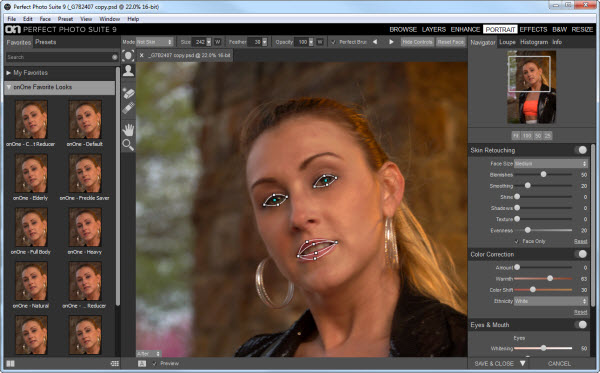Screen dimensions: 600x373
Task: Click the Blemishes slider handle
Action: [543, 174]
